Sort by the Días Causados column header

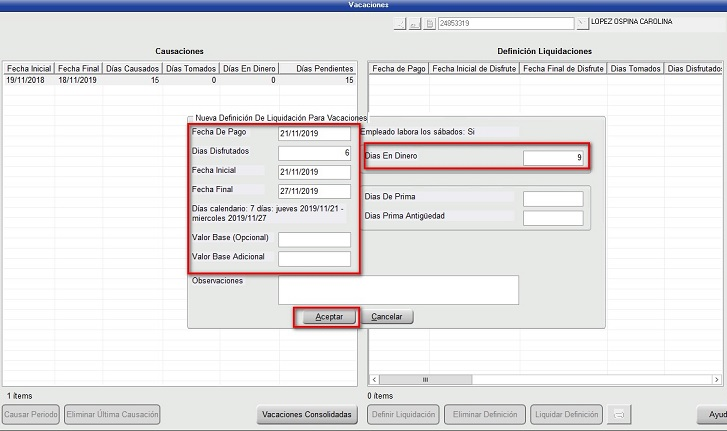131,68
